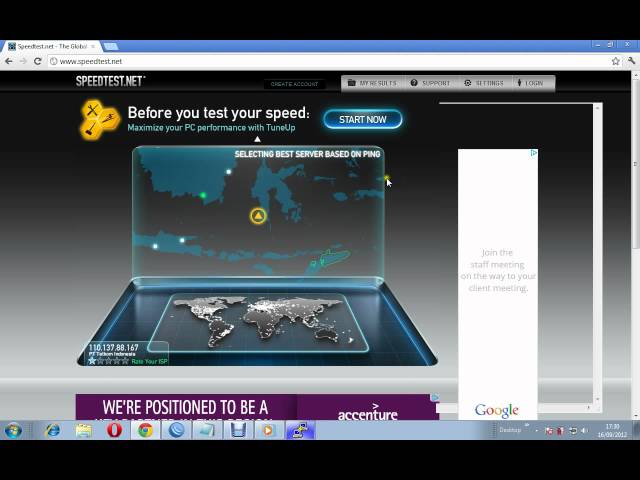Switch to Google Chrome in taskbar
640x480 pixels.
[145, 430]
